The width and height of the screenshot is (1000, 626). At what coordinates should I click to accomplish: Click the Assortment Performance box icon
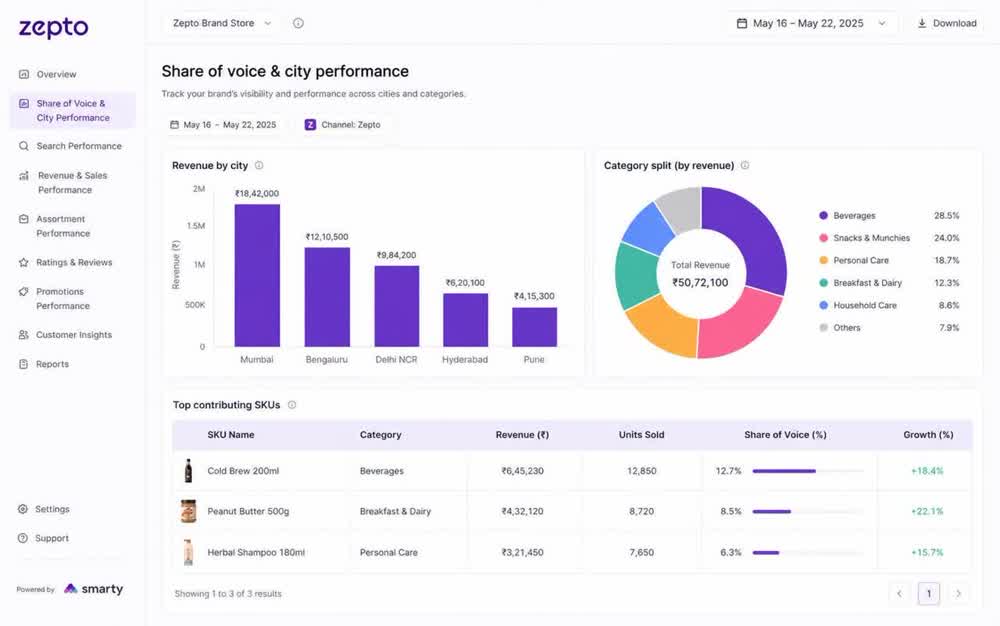click(24, 219)
